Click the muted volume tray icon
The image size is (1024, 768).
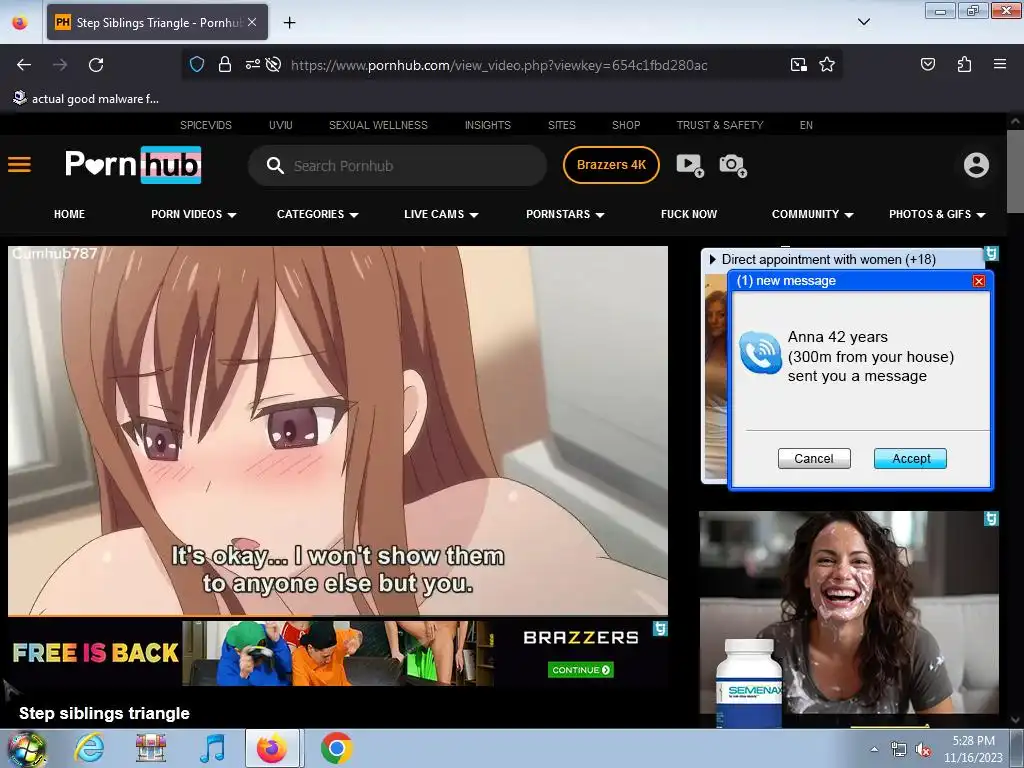[923, 750]
